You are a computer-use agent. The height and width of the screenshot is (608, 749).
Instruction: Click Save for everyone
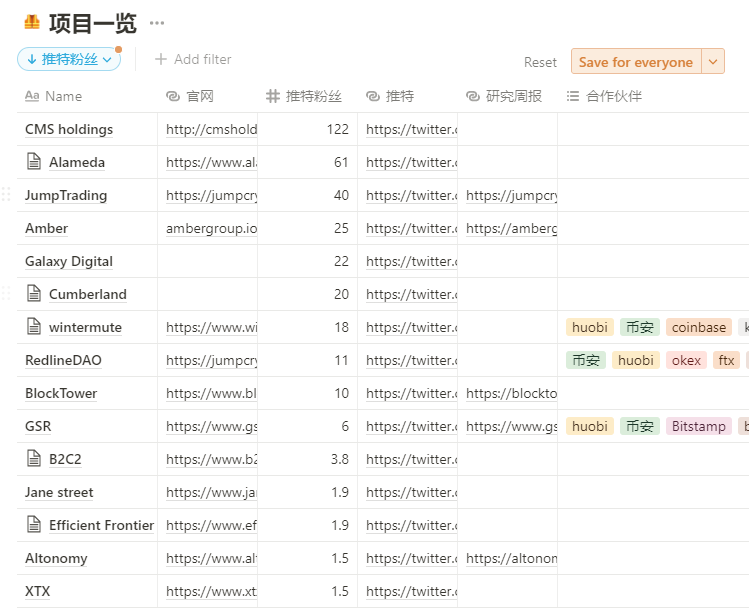pyautogui.click(x=636, y=62)
